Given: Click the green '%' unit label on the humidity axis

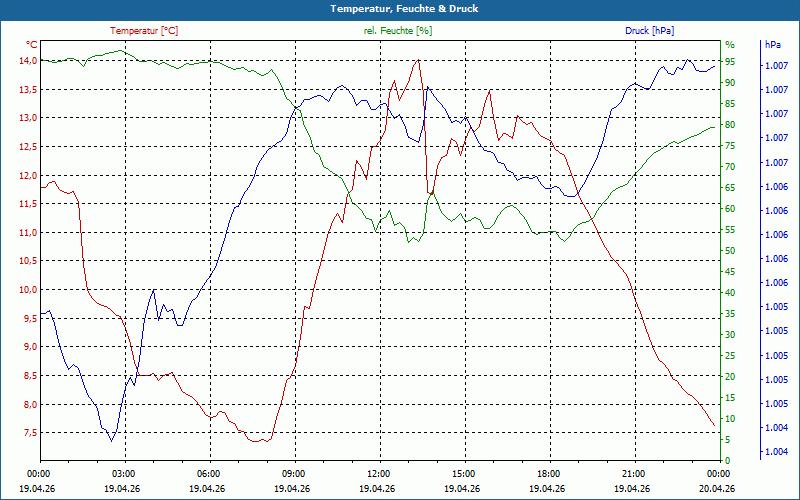Looking at the screenshot, I should pyautogui.click(x=730, y=45).
